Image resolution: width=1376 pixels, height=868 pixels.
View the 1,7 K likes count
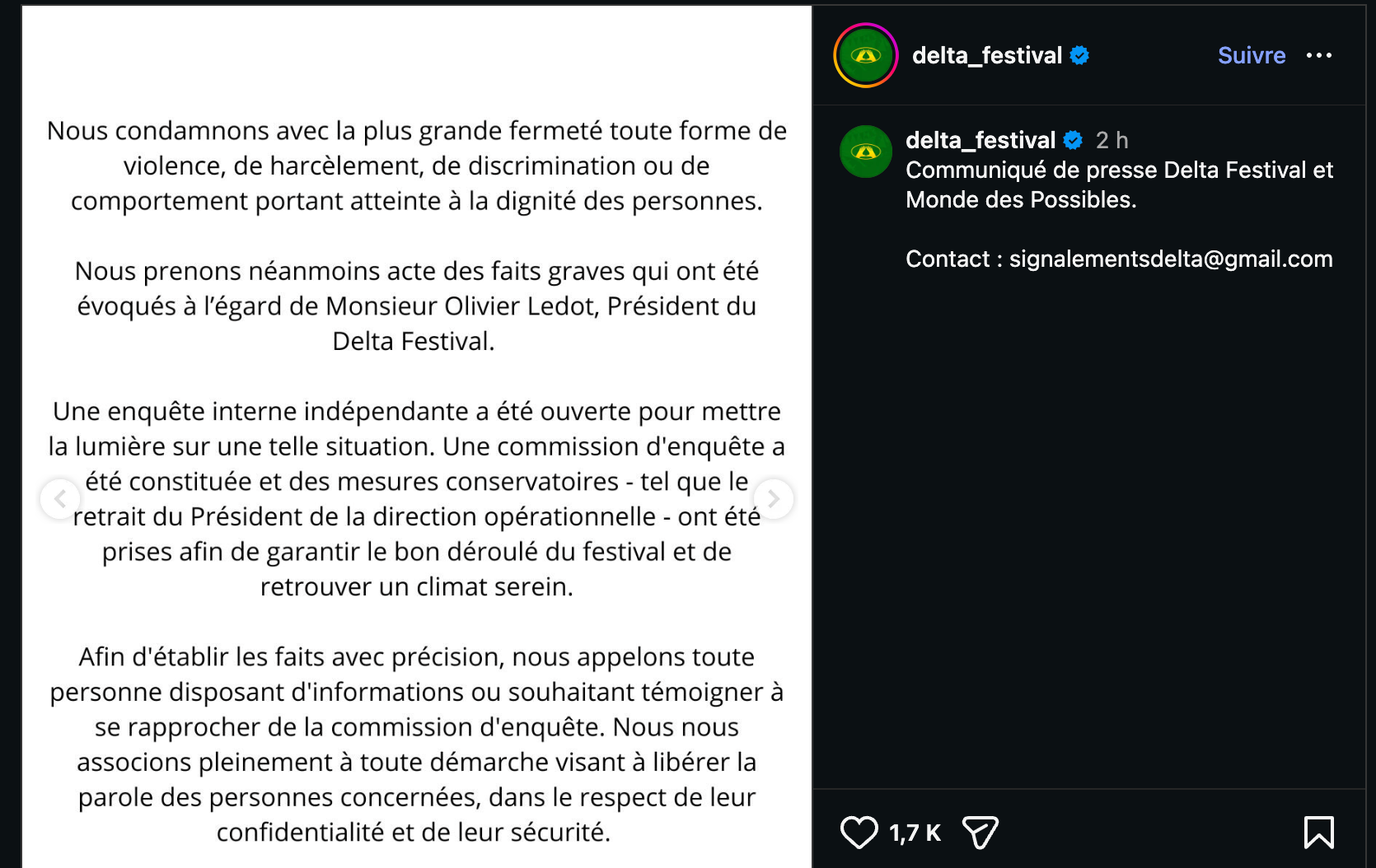coord(915,833)
